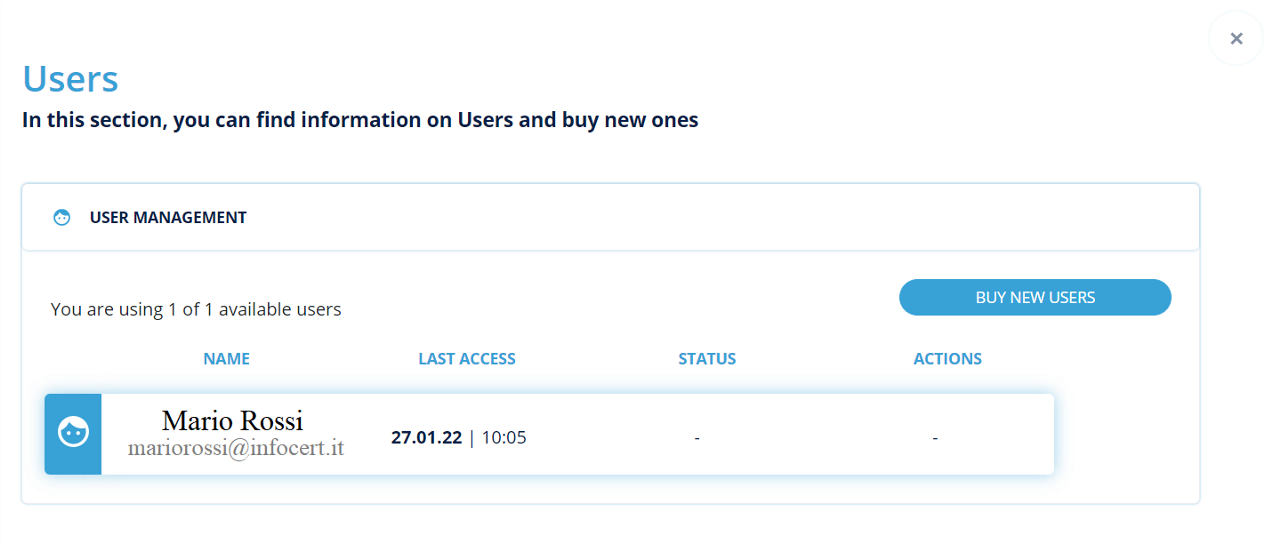Click the Users page title
Viewport: 1280px width, 551px height.
point(70,78)
